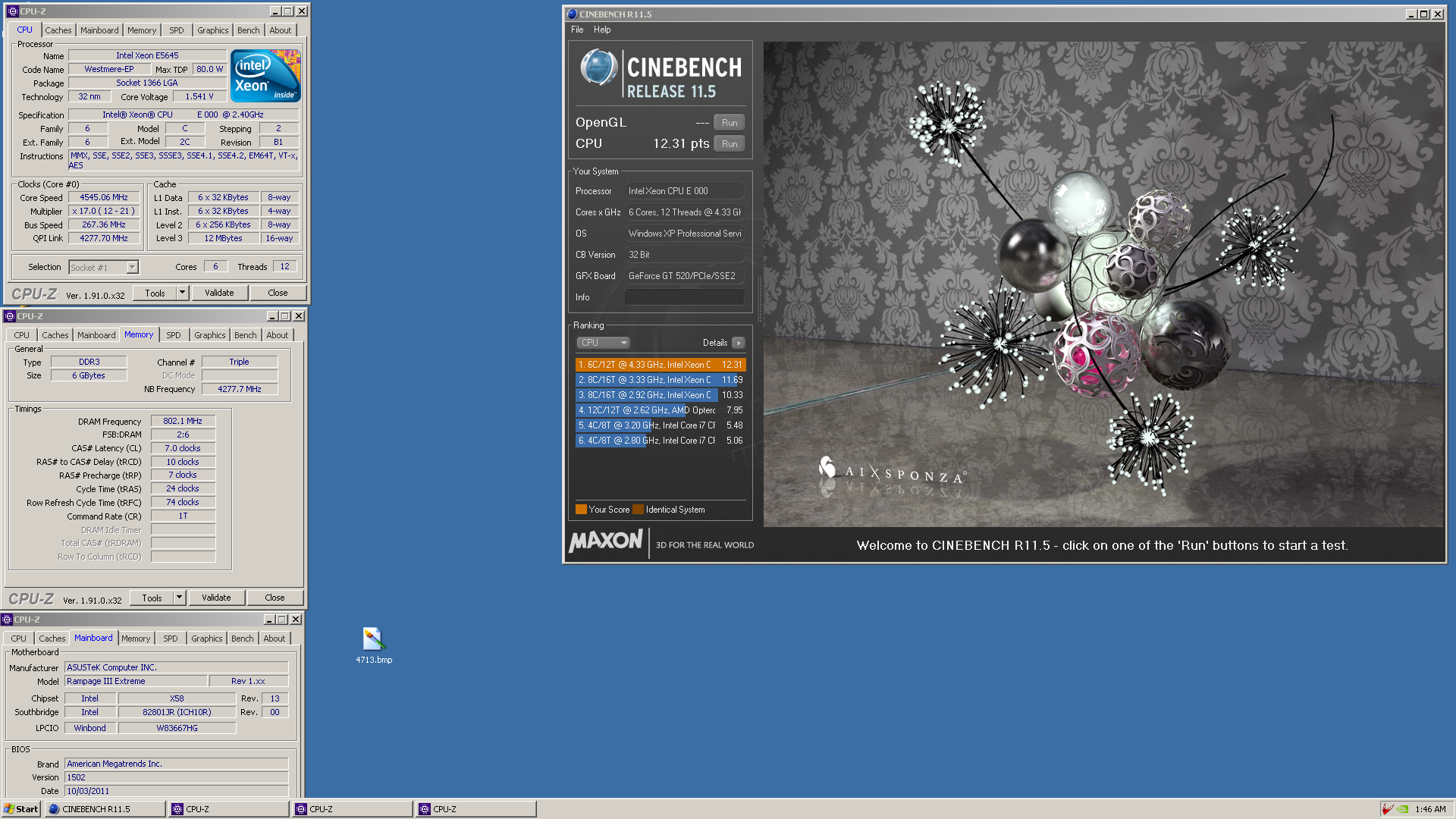Click the CPU-Z icon in Mainboard window title bar

pos(7,620)
